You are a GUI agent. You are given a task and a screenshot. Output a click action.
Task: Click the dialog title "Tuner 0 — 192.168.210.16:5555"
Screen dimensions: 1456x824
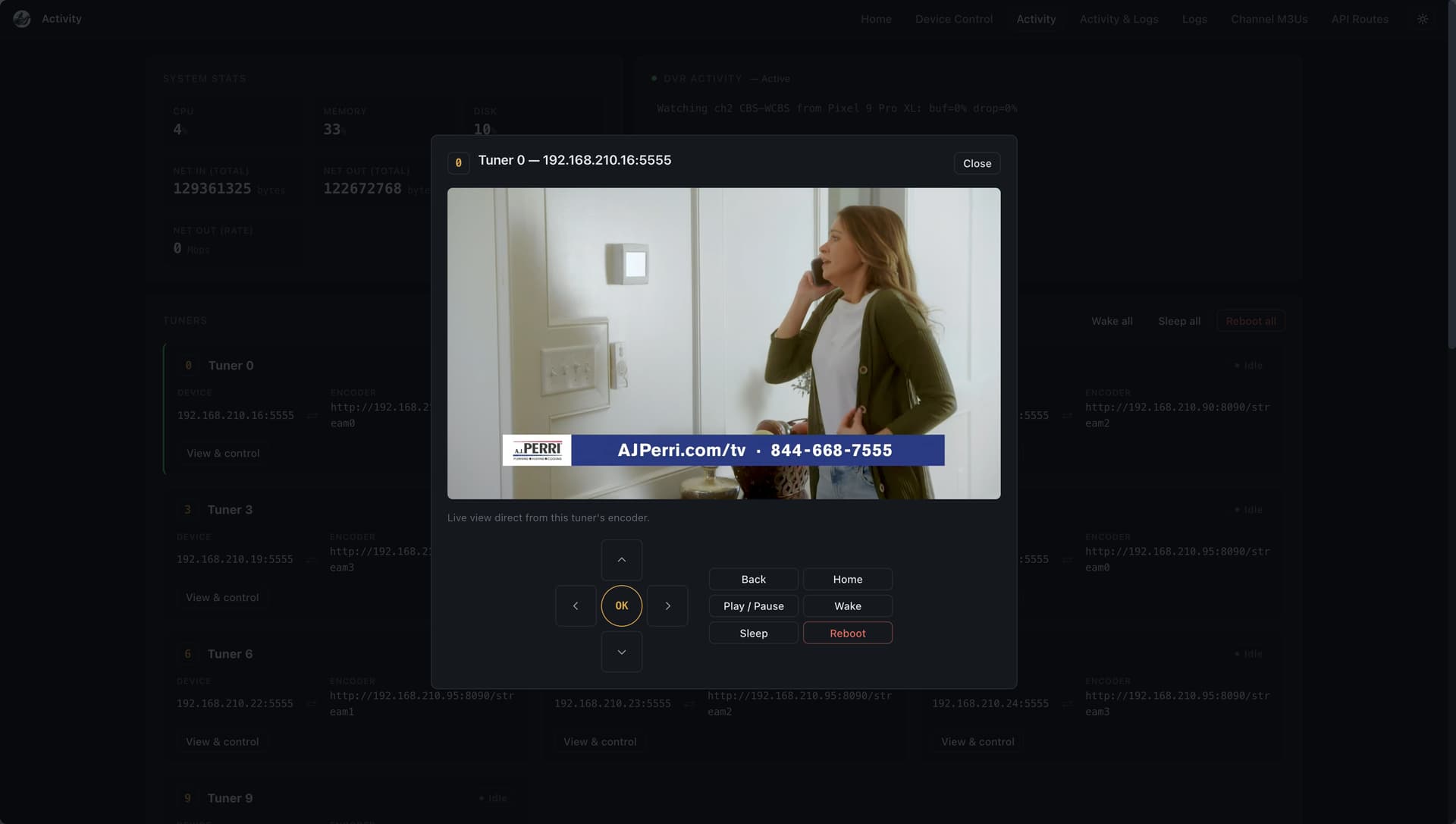pos(575,160)
